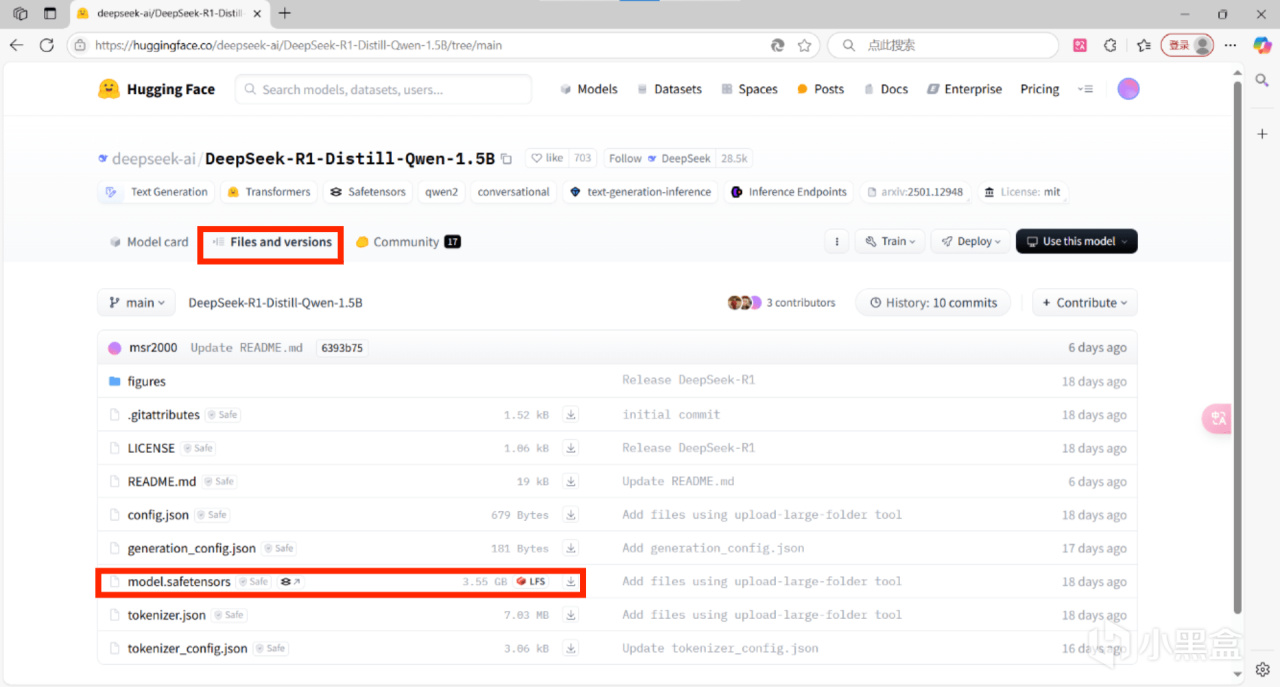
Task: Click the like button
Action: click(x=547, y=158)
